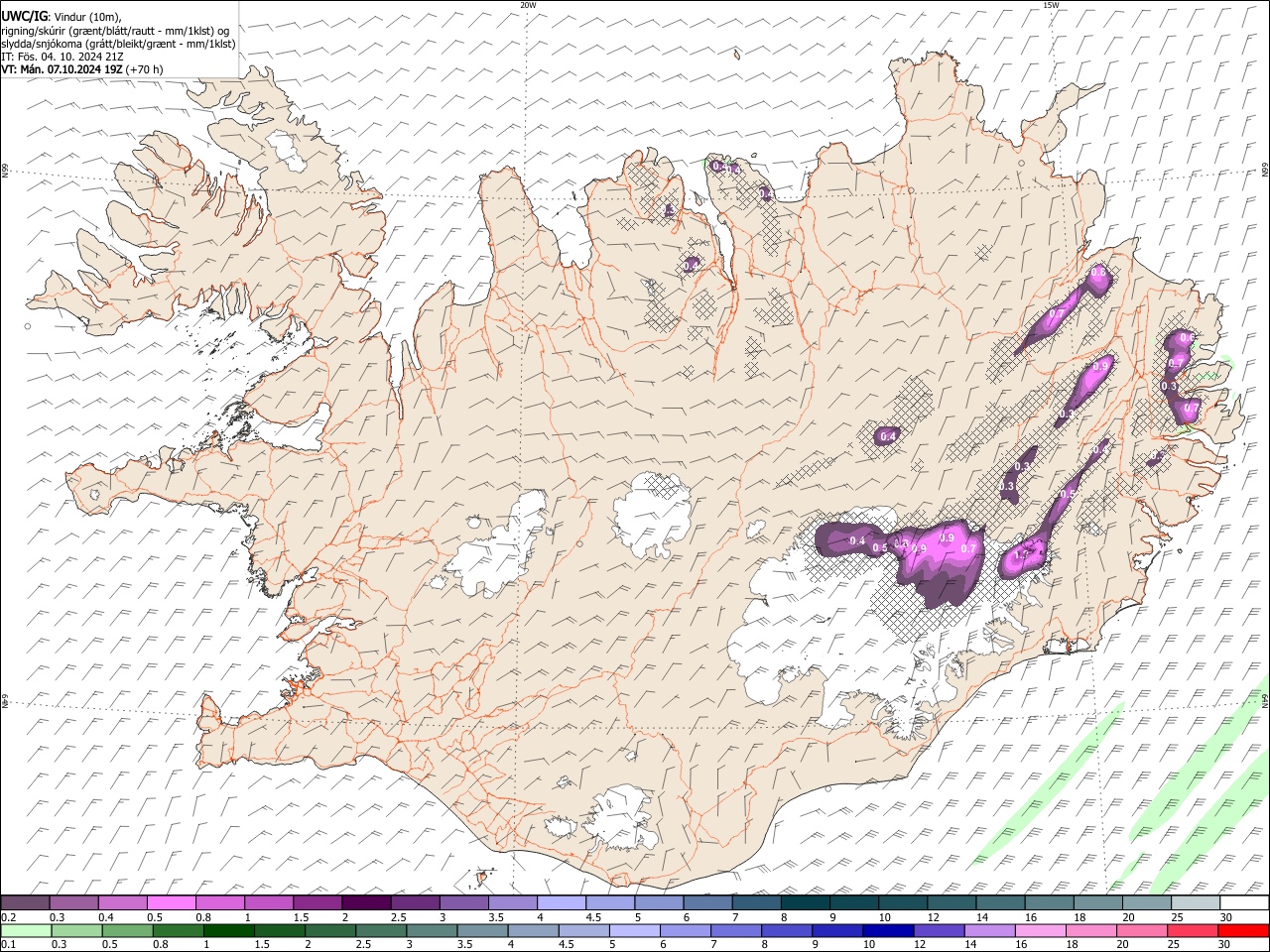Pick the lower legend swatch labelled 0.5
This screenshot has height=952, width=1270.
[127, 930]
